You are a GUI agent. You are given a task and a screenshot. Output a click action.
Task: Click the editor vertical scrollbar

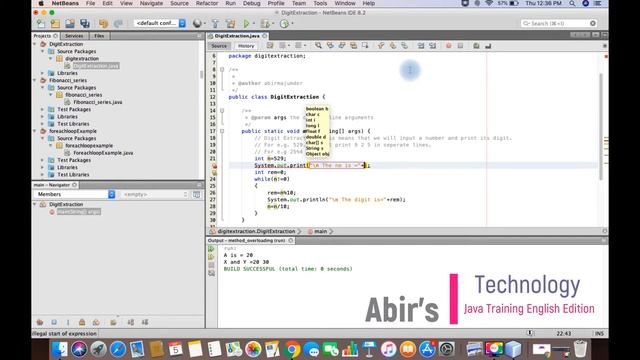click(601, 127)
